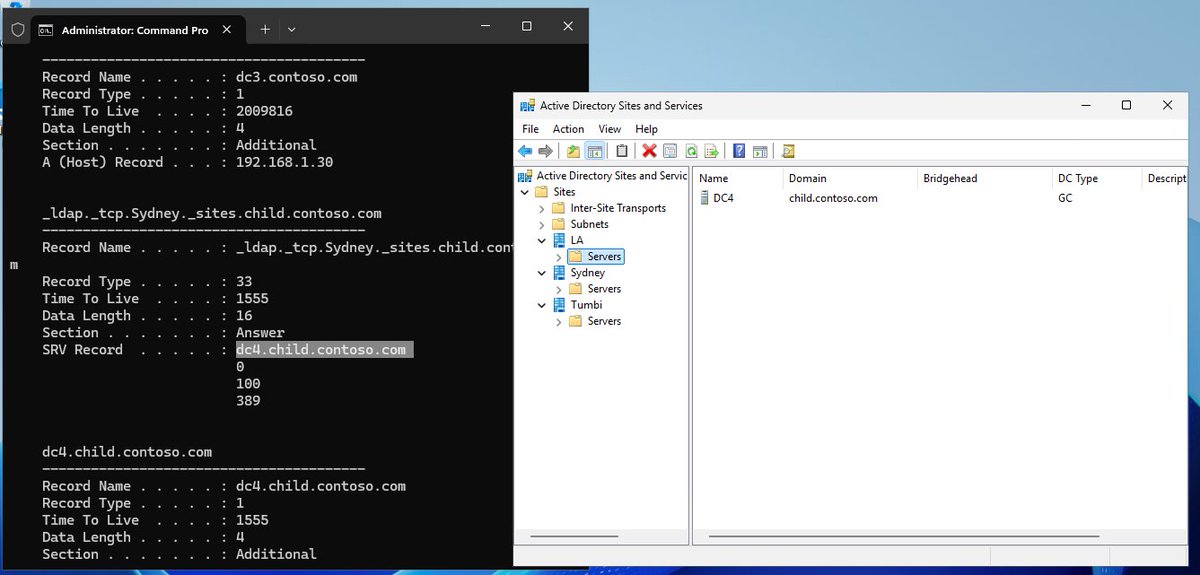Click the green Refresh toolbar icon
The width and height of the screenshot is (1200, 575).
[x=691, y=151]
